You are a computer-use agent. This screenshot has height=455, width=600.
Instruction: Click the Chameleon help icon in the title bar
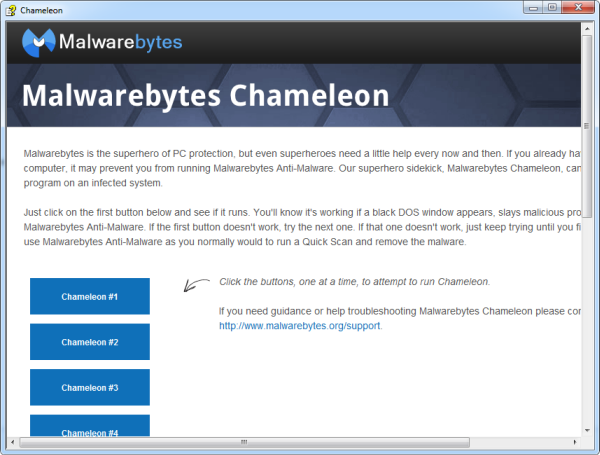coord(11,10)
